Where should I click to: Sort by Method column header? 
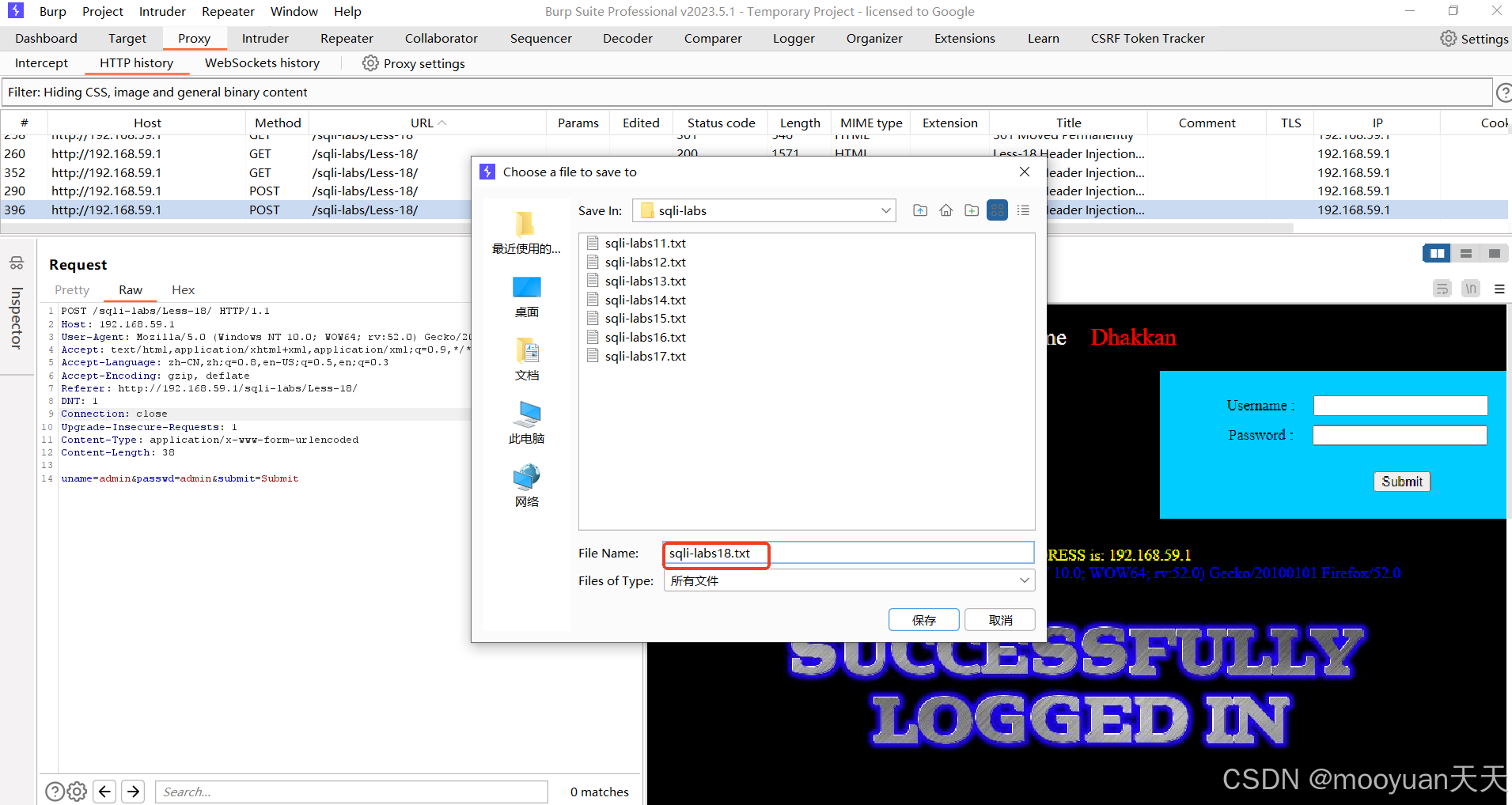278,123
